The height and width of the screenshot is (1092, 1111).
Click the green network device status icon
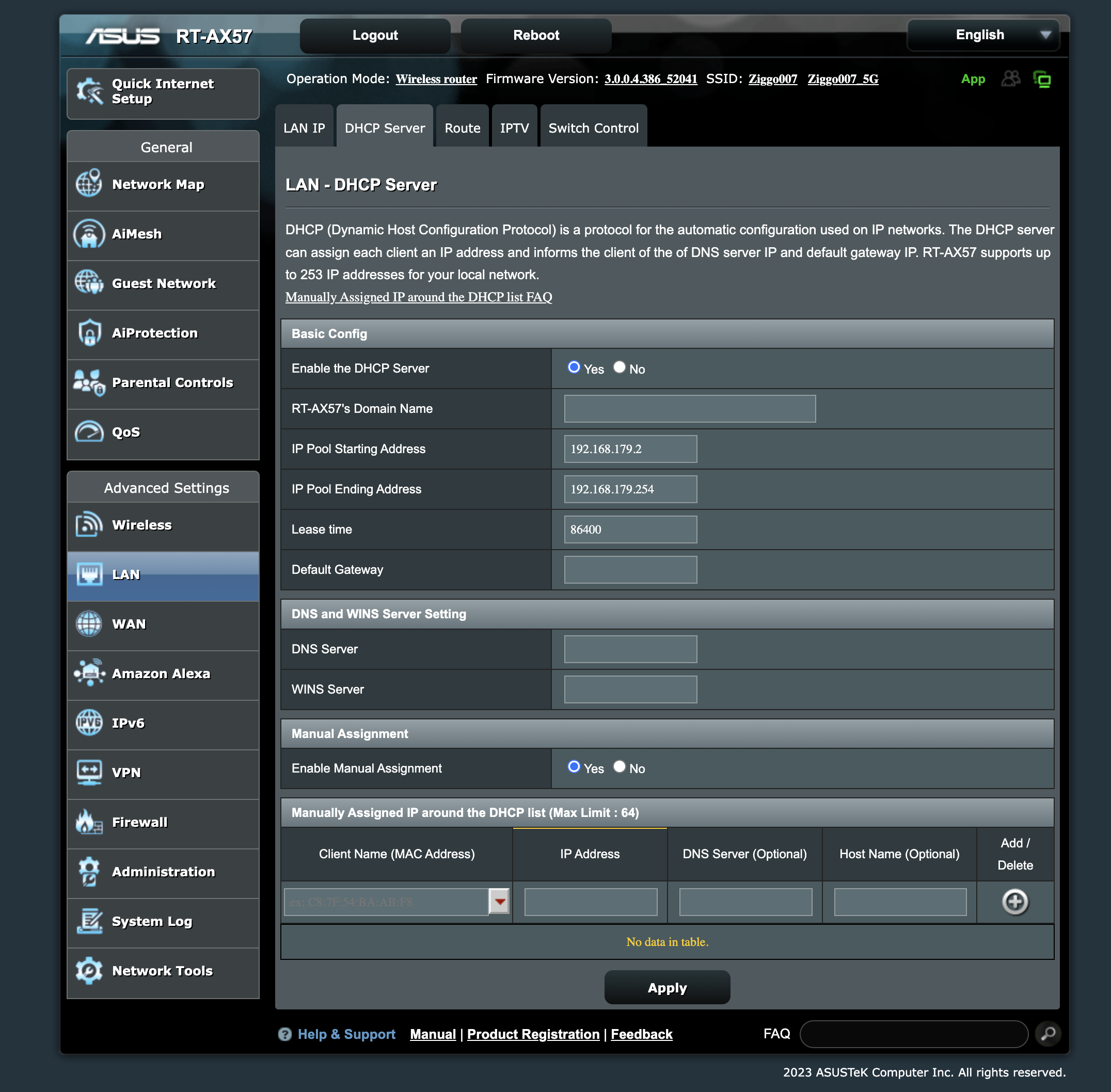point(1042,79)
